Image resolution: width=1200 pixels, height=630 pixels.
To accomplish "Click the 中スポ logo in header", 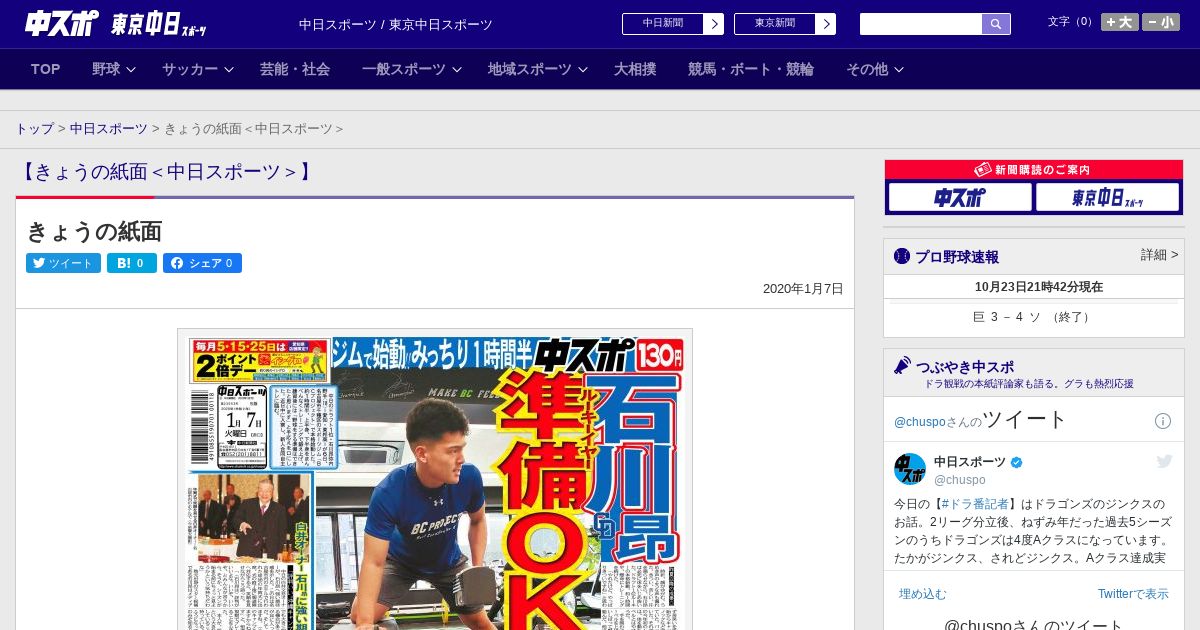I will coord(62,23).
